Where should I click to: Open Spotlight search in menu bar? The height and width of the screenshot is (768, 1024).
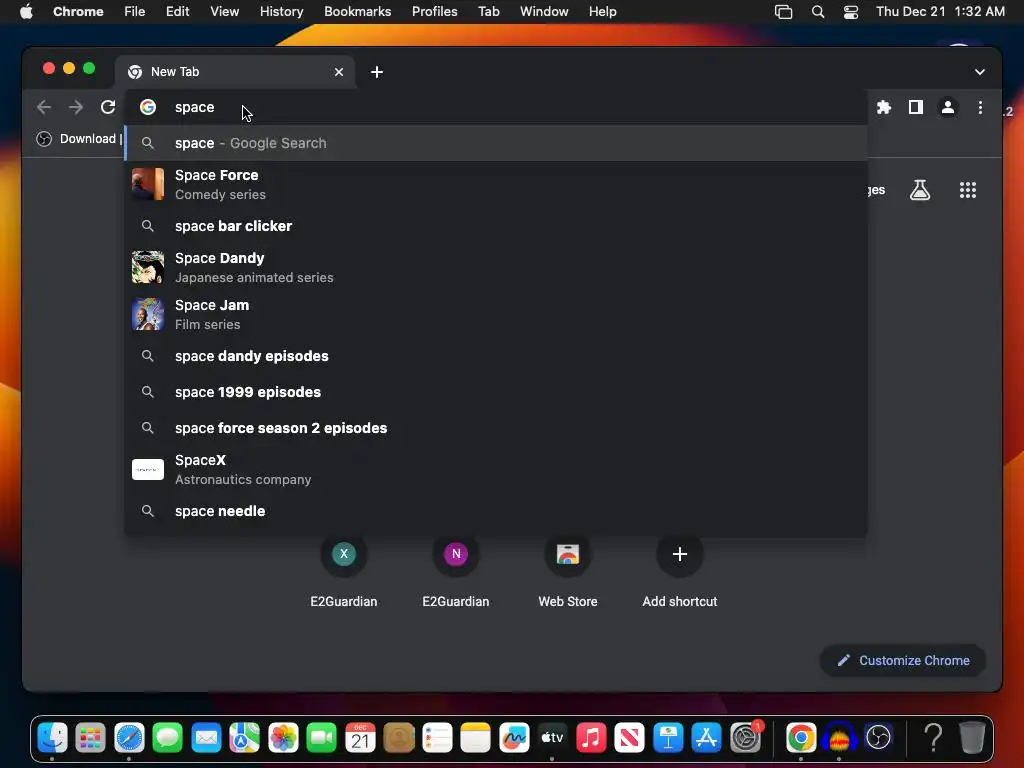[818, 12]
